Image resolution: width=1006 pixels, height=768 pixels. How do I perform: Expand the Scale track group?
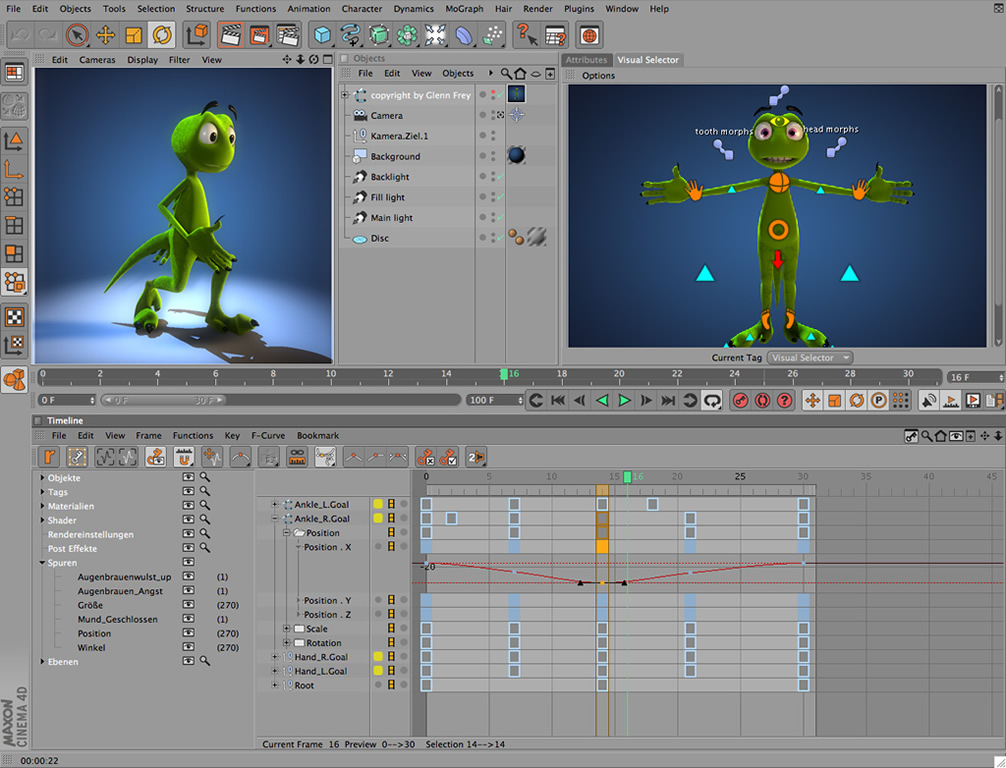[x=288, y=629]
